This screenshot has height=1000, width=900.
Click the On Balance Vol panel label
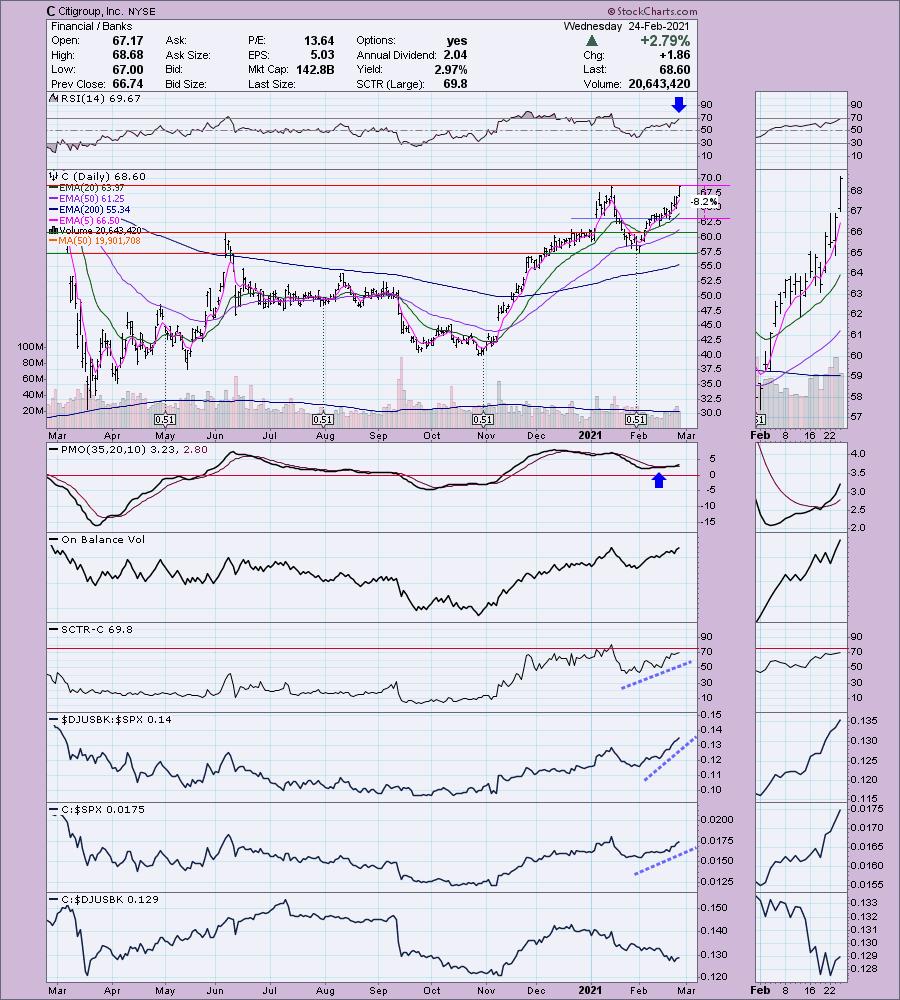103,539
